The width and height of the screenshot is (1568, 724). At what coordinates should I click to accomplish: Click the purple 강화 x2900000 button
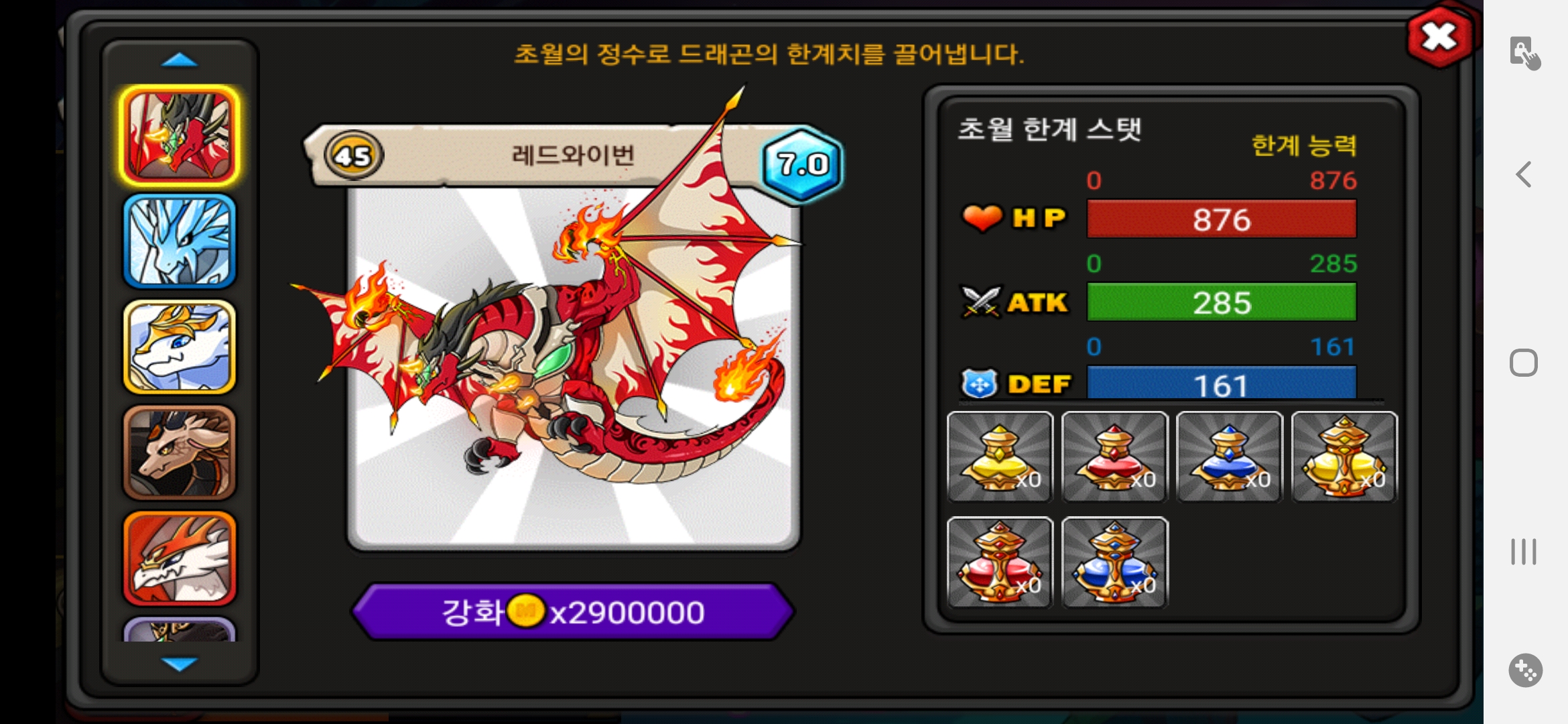[x=574, y=611]
